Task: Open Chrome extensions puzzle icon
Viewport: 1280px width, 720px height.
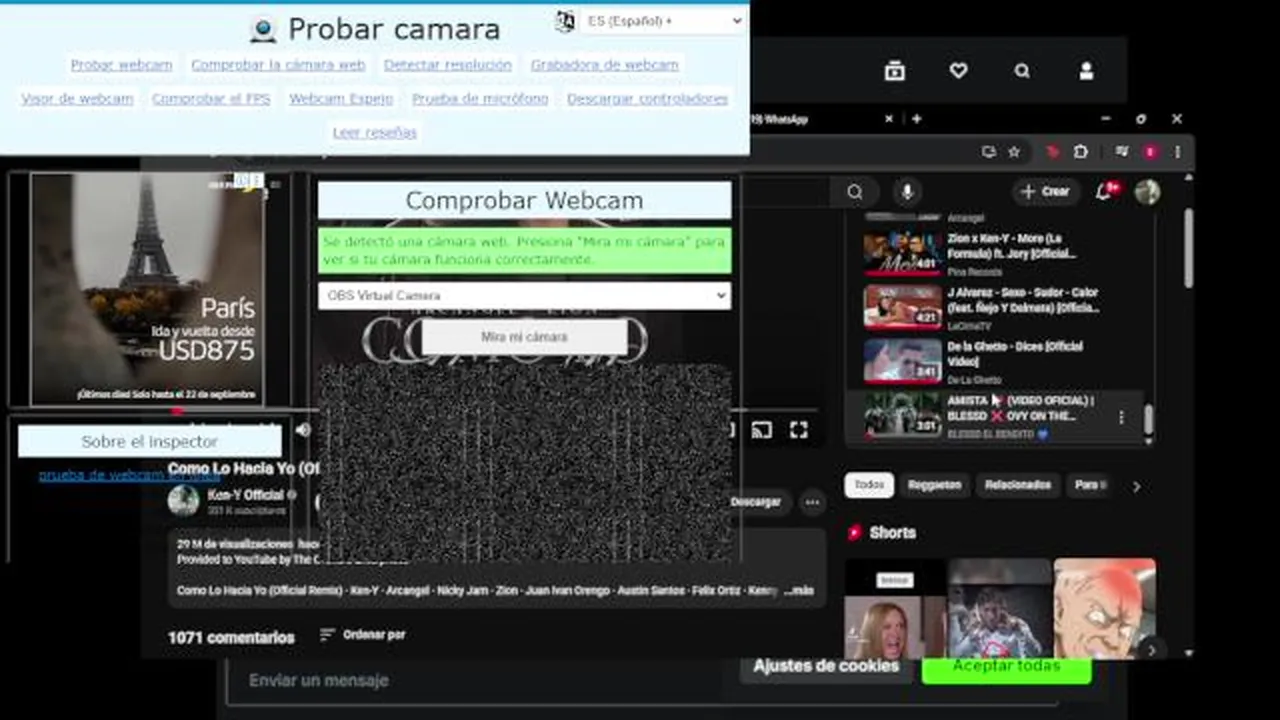Action: (1081, 152)
